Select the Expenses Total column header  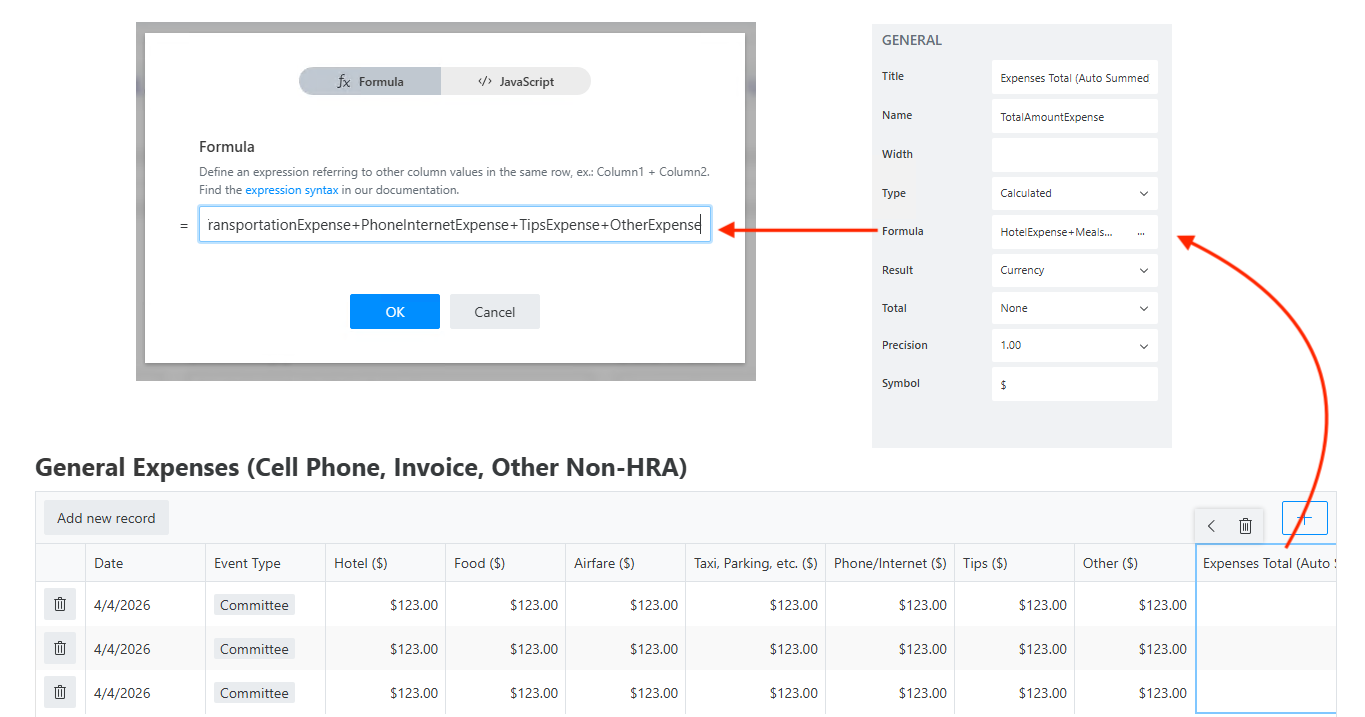[1266, 563]
